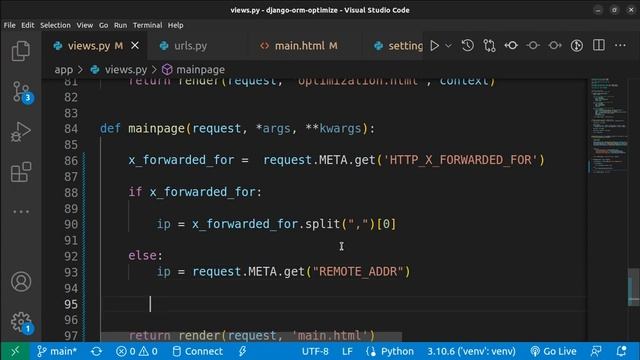Open the Run menu

pos(120,25)
